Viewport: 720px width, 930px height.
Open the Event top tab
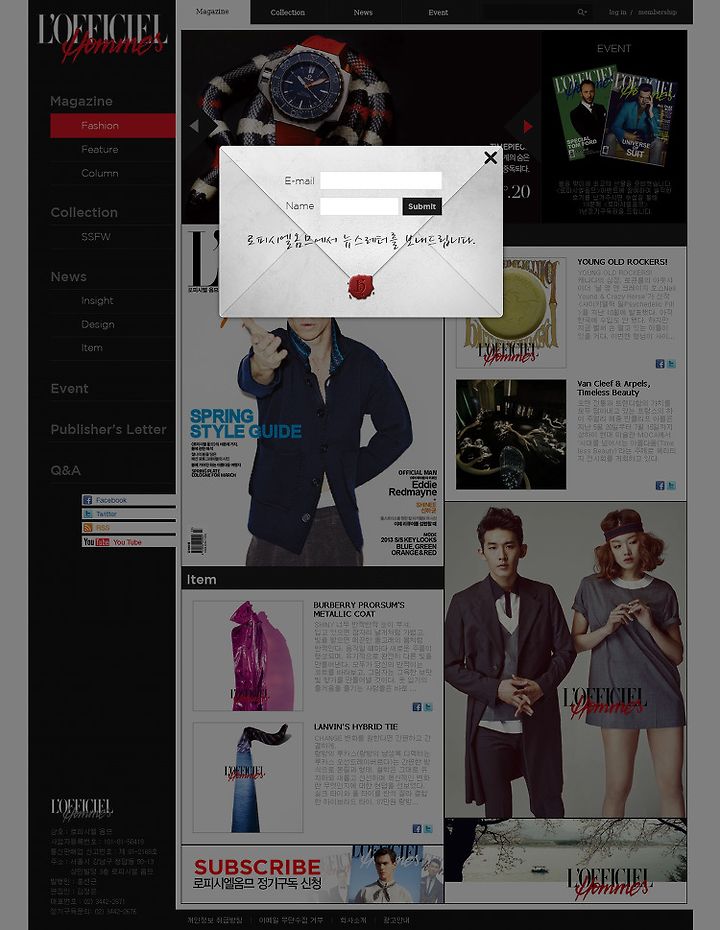coord(438,12)
